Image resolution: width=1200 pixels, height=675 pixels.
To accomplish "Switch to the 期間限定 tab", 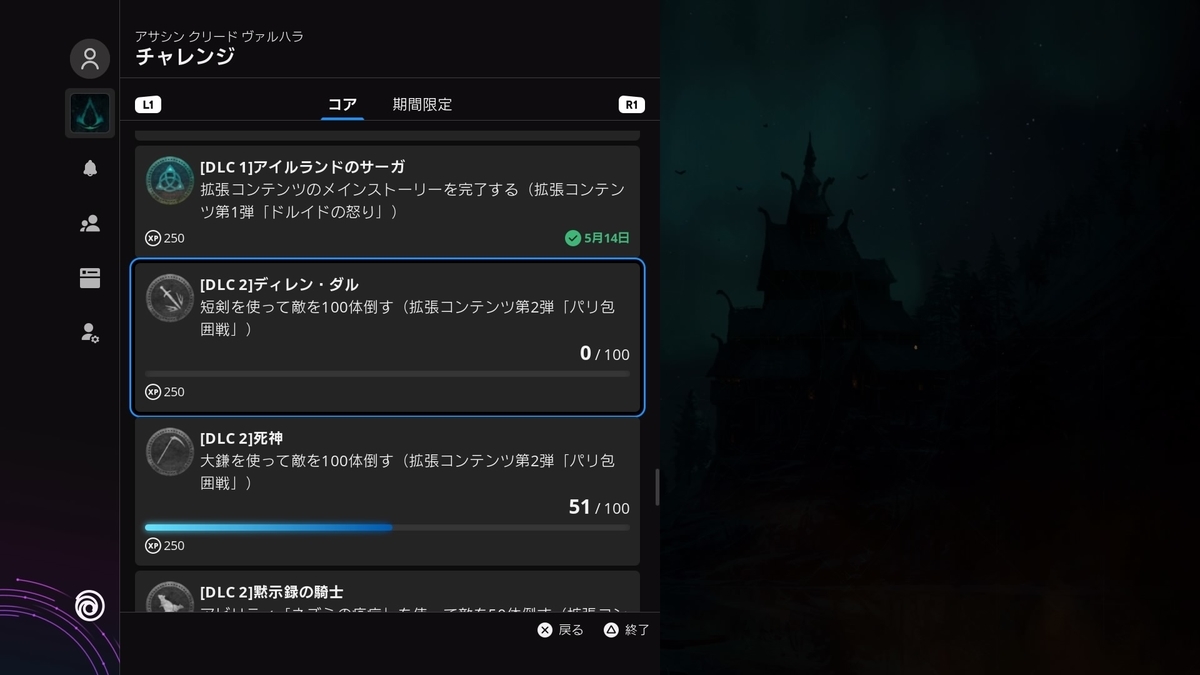I will tap(422, 104).
